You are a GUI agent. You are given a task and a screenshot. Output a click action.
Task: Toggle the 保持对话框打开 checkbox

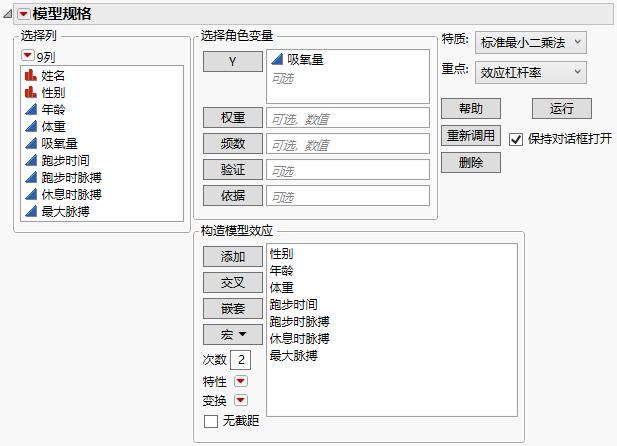click(515, 139)
